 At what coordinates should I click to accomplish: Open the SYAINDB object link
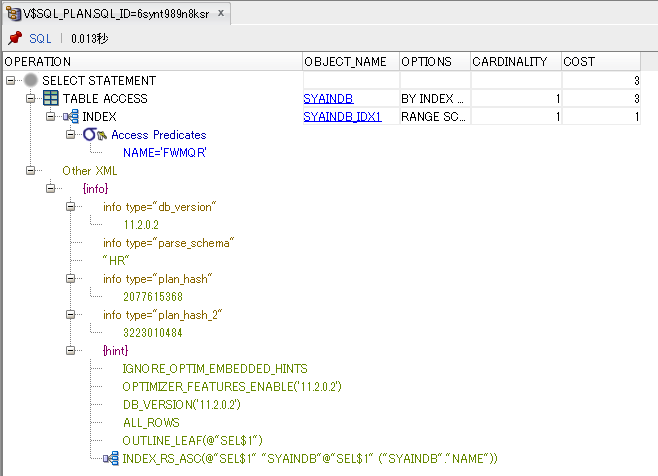click(328, 98)
